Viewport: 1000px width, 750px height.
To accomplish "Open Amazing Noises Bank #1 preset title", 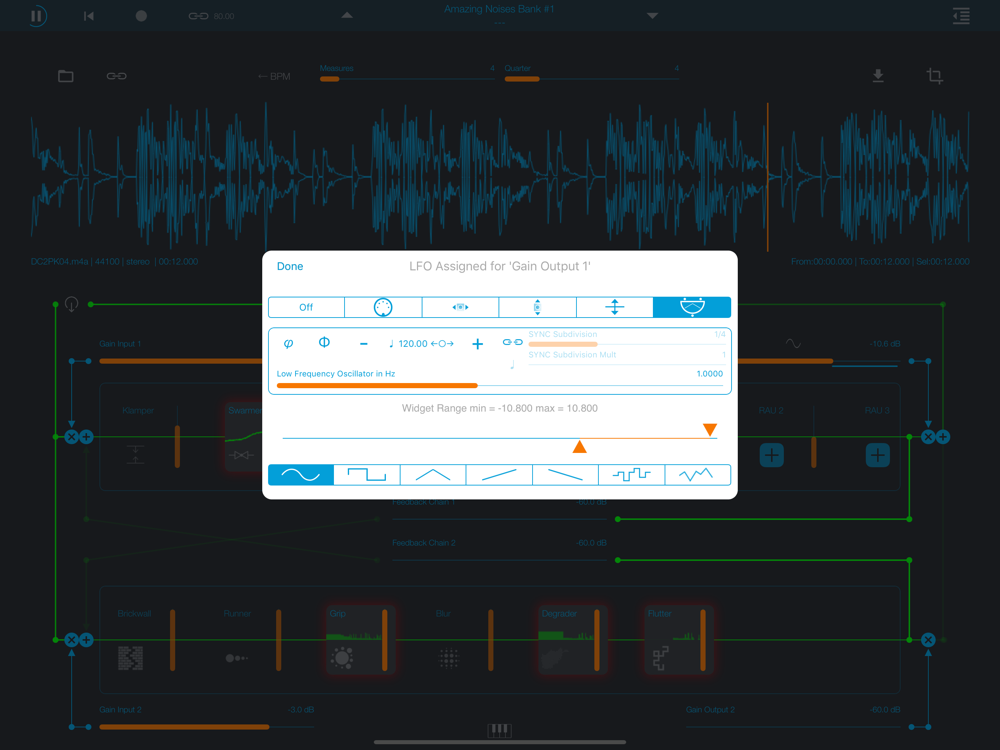I will click(499, 10).
